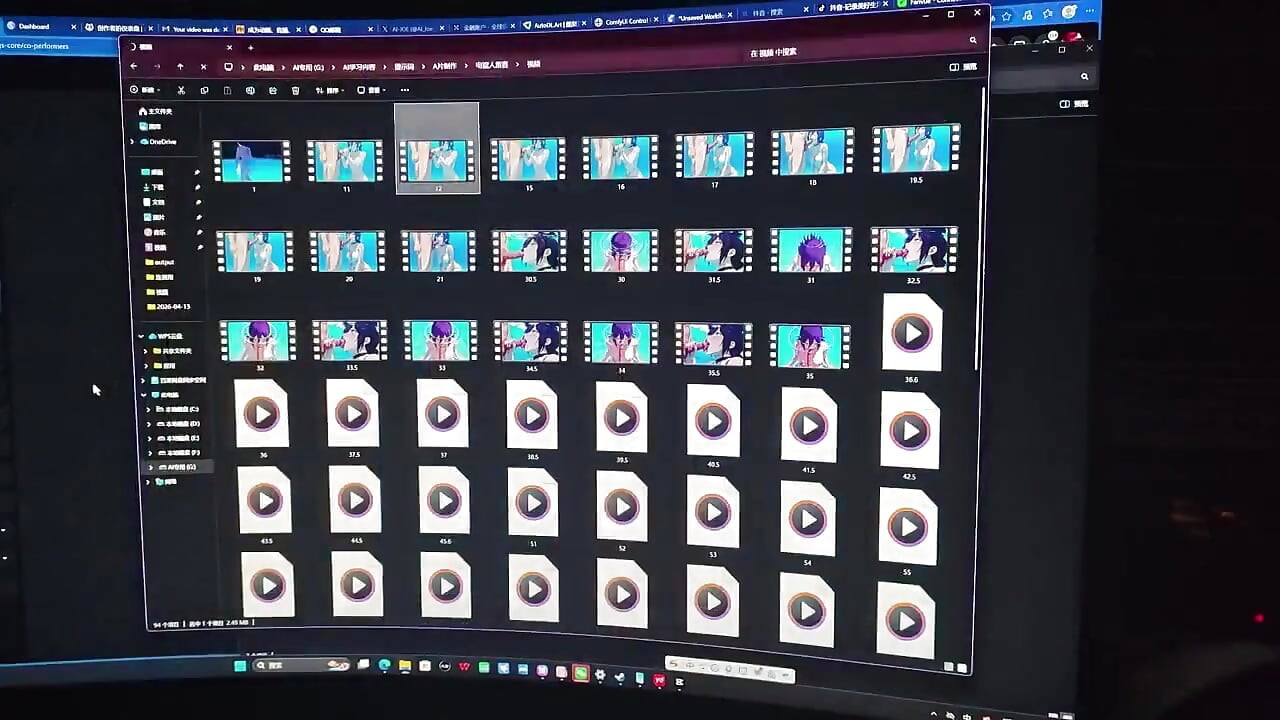
Task: Click the Paste icon in Explorer toolbar
Action: (227, 90)
